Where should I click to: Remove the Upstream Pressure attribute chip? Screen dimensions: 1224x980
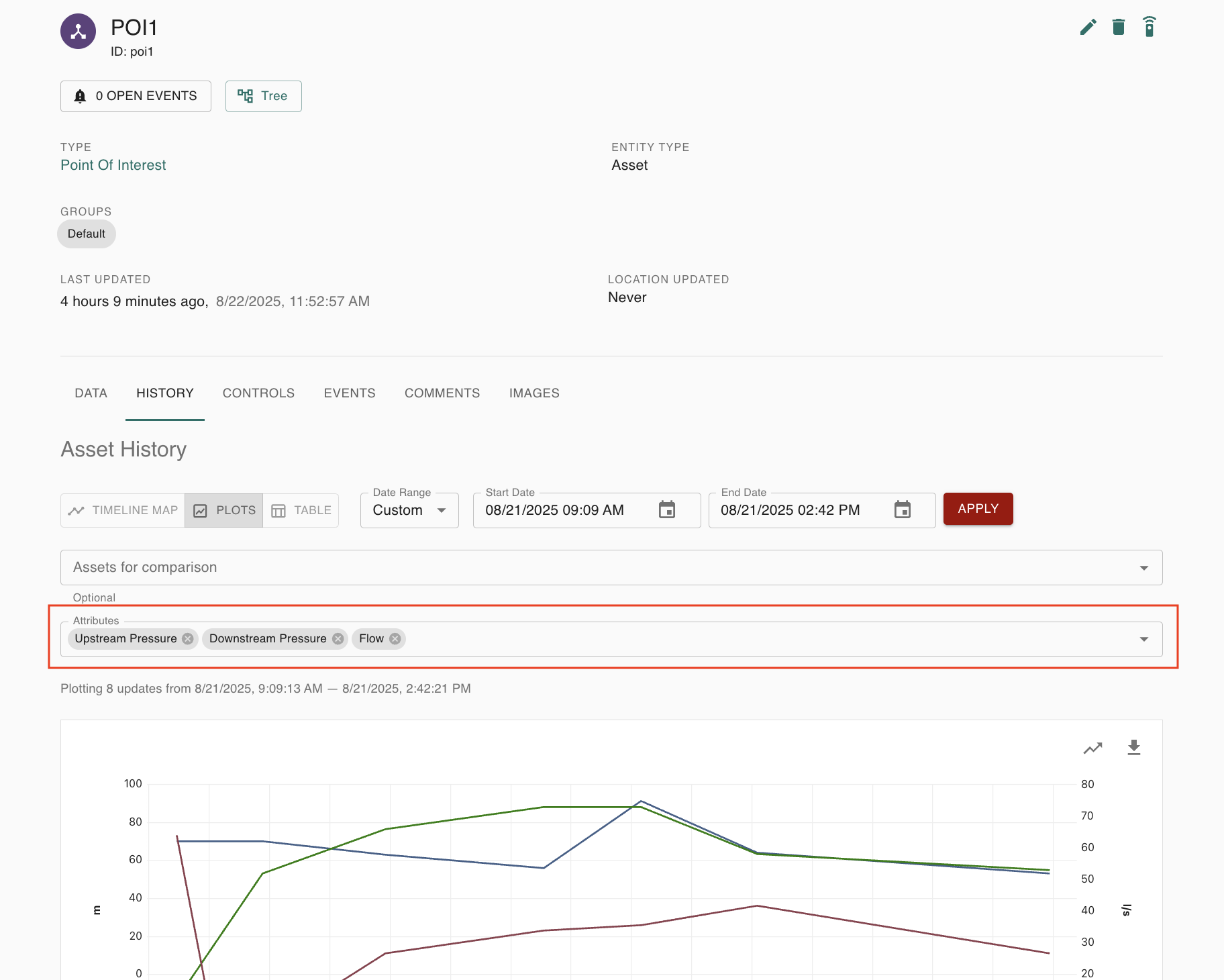pos(187,638)
